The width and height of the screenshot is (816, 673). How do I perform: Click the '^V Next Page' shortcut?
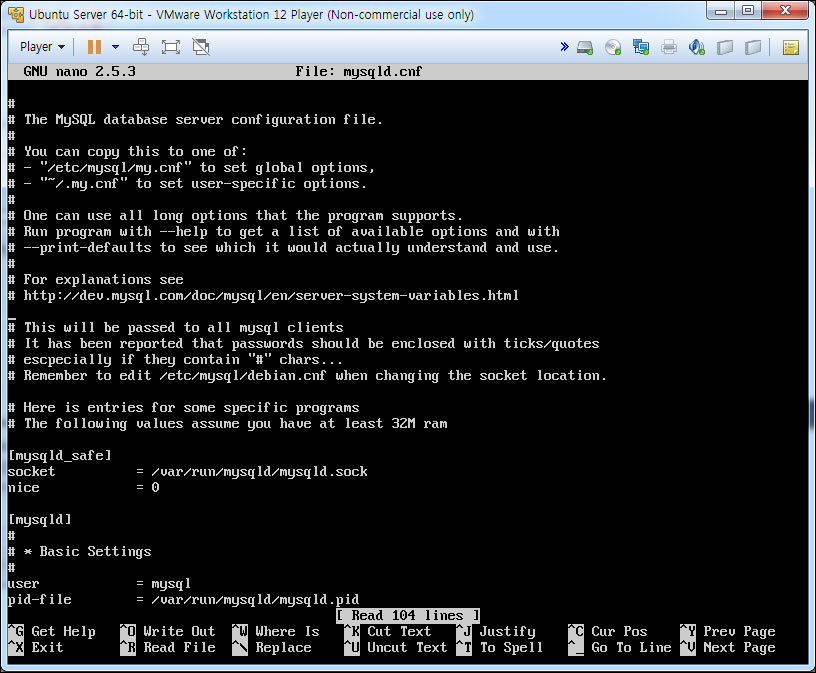(x=728, y=647)
